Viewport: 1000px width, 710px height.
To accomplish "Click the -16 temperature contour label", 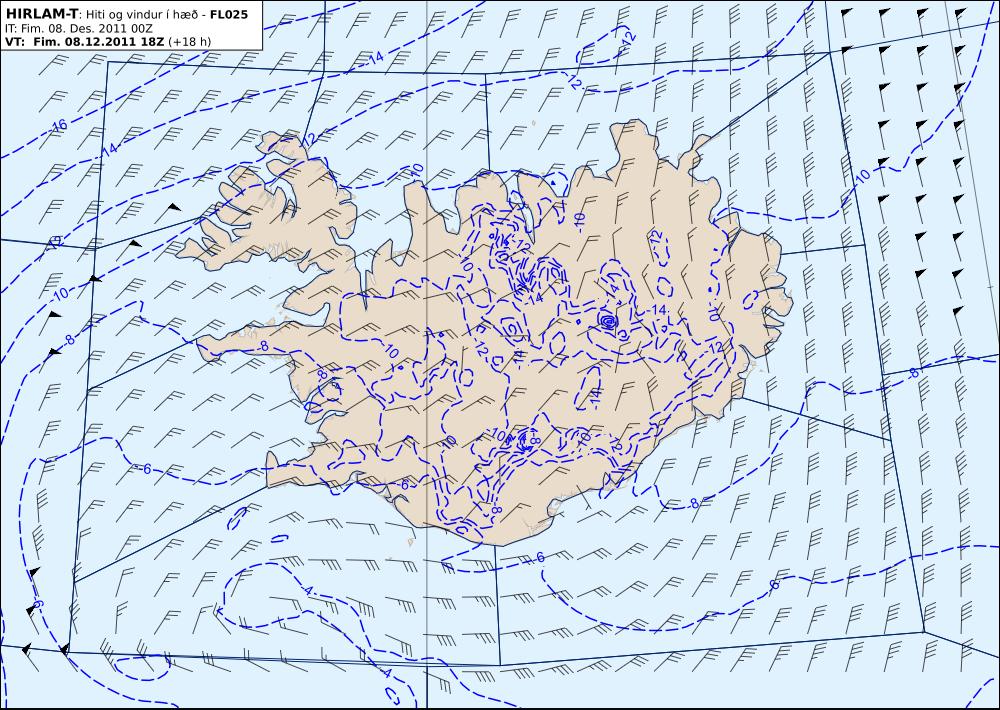I will pyautogui.click(x=59, y=126).
